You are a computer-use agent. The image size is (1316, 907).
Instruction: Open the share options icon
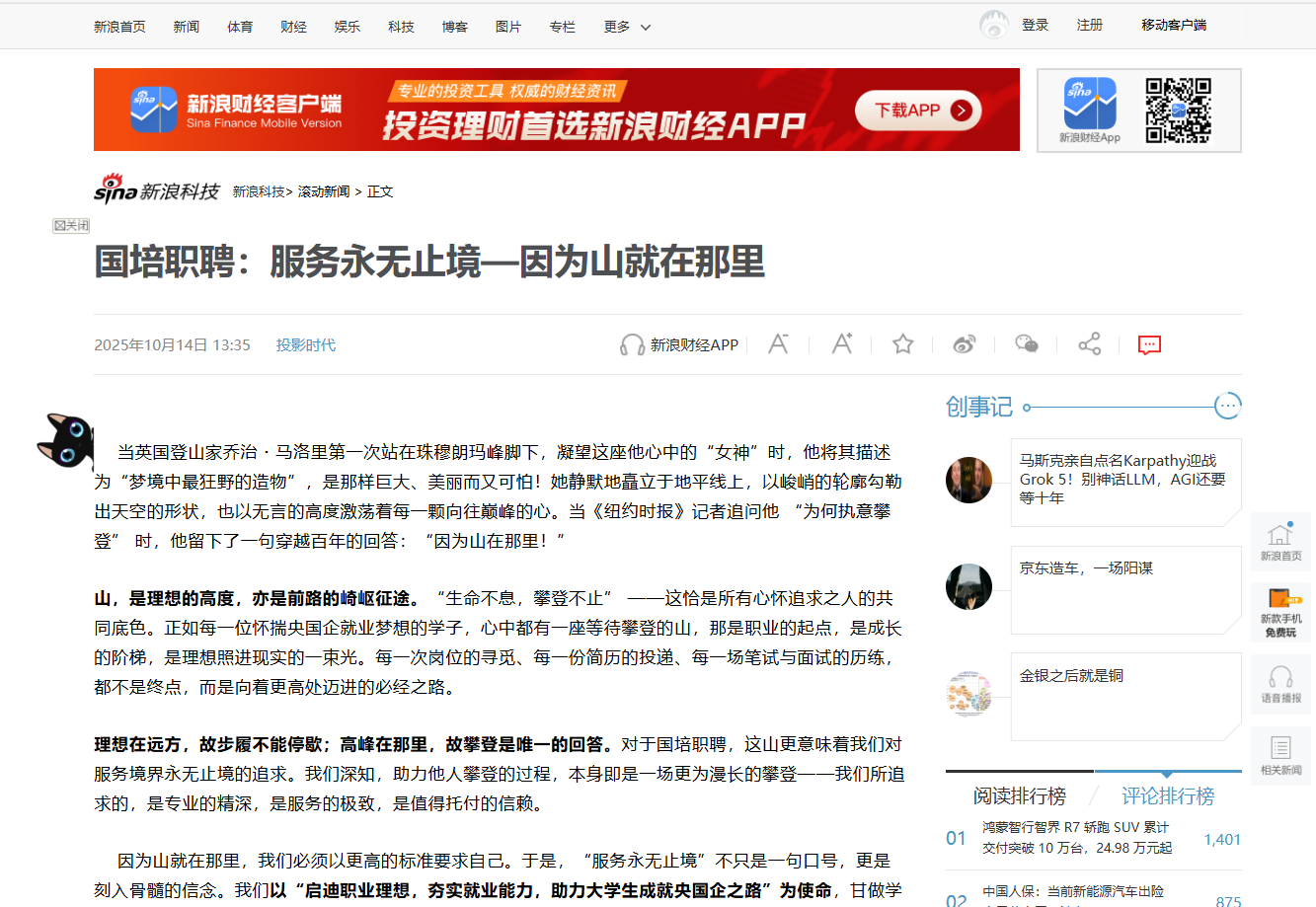1089,344
